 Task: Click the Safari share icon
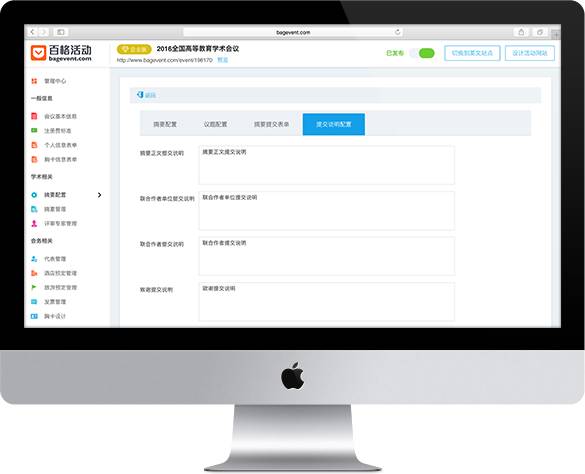pos(521,32)
